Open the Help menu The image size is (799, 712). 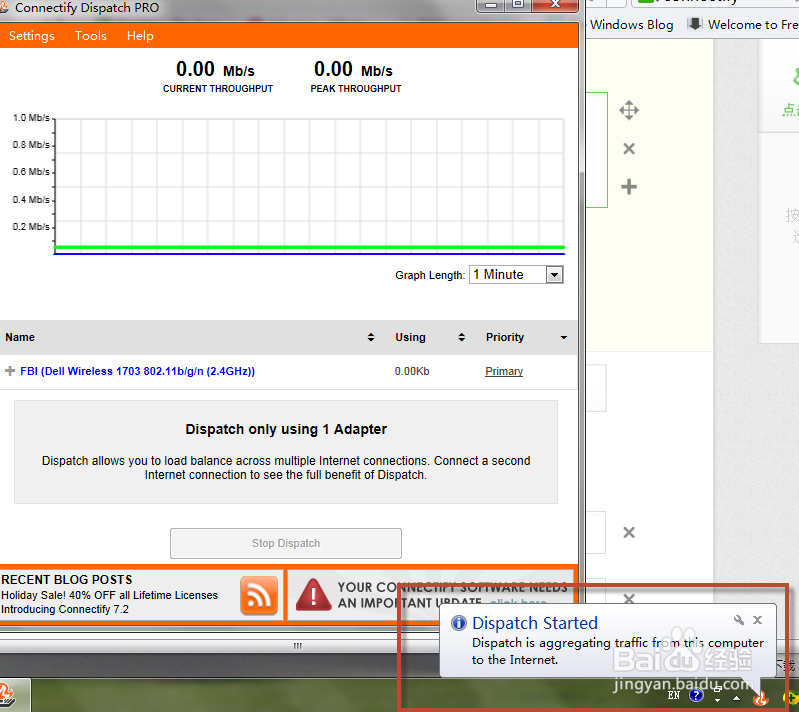click(140, 36)
